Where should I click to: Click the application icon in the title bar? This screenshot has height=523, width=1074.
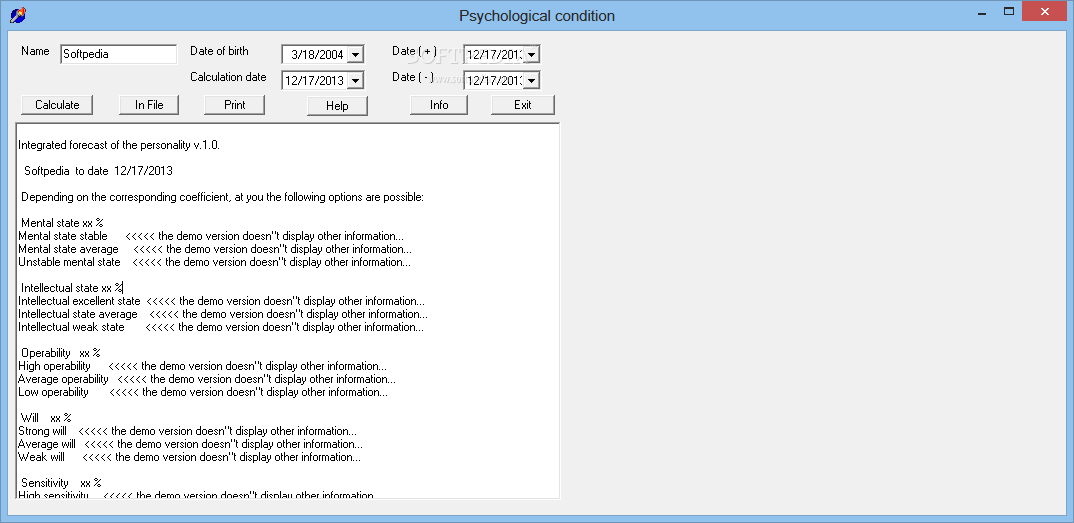[x=18, y=14]
